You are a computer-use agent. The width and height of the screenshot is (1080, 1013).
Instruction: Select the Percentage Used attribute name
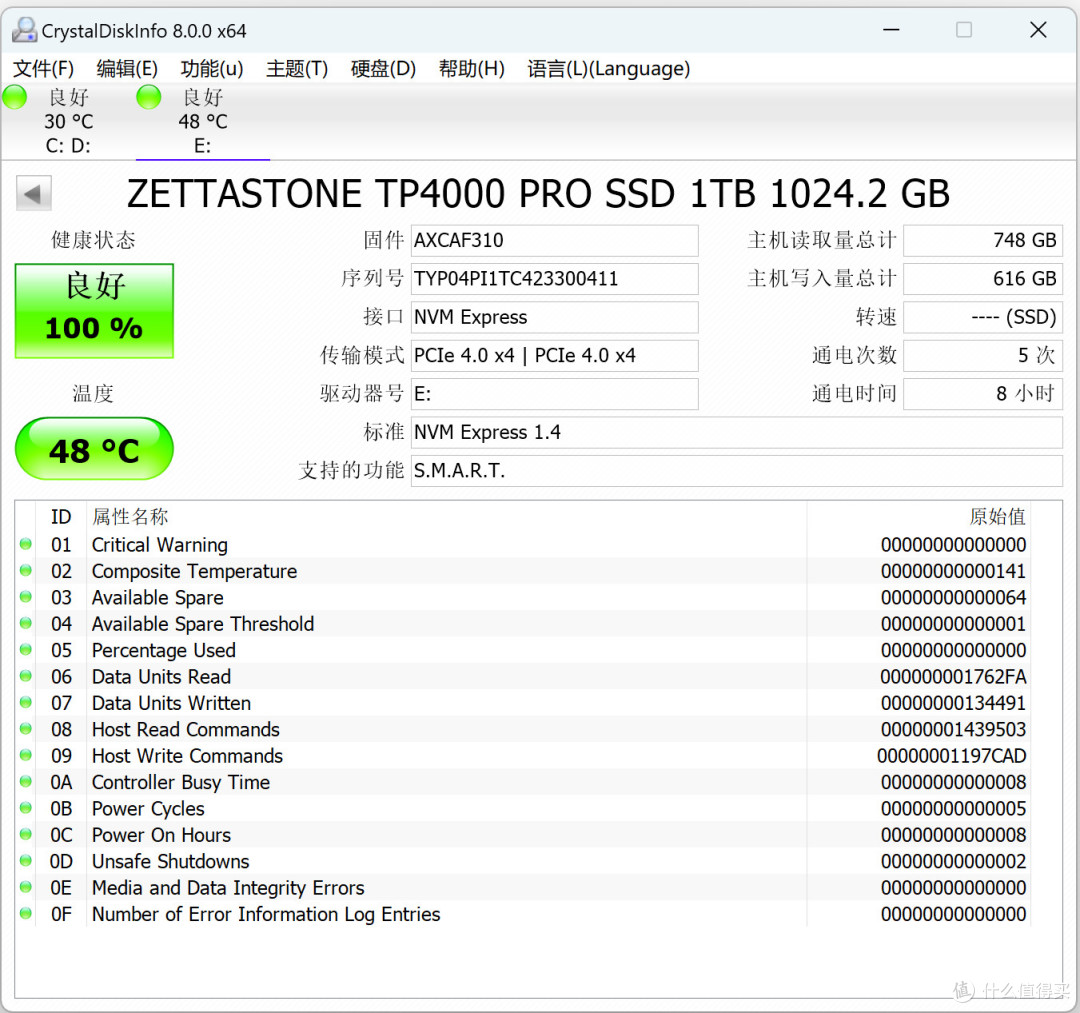tap(164, 650)
